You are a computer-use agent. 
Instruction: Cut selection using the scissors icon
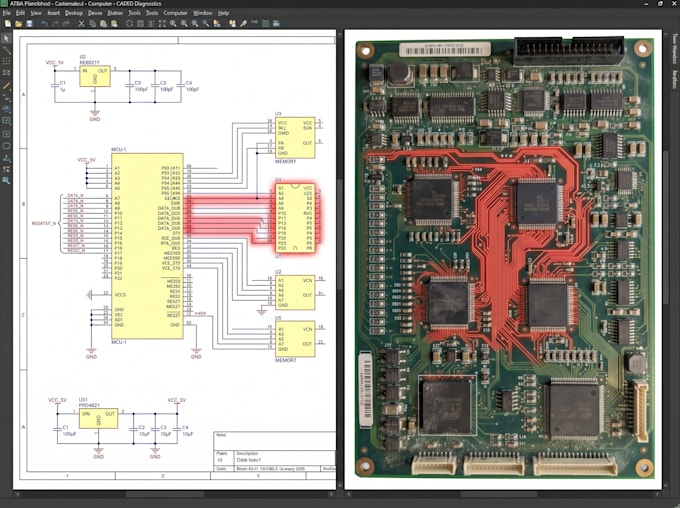81,23
